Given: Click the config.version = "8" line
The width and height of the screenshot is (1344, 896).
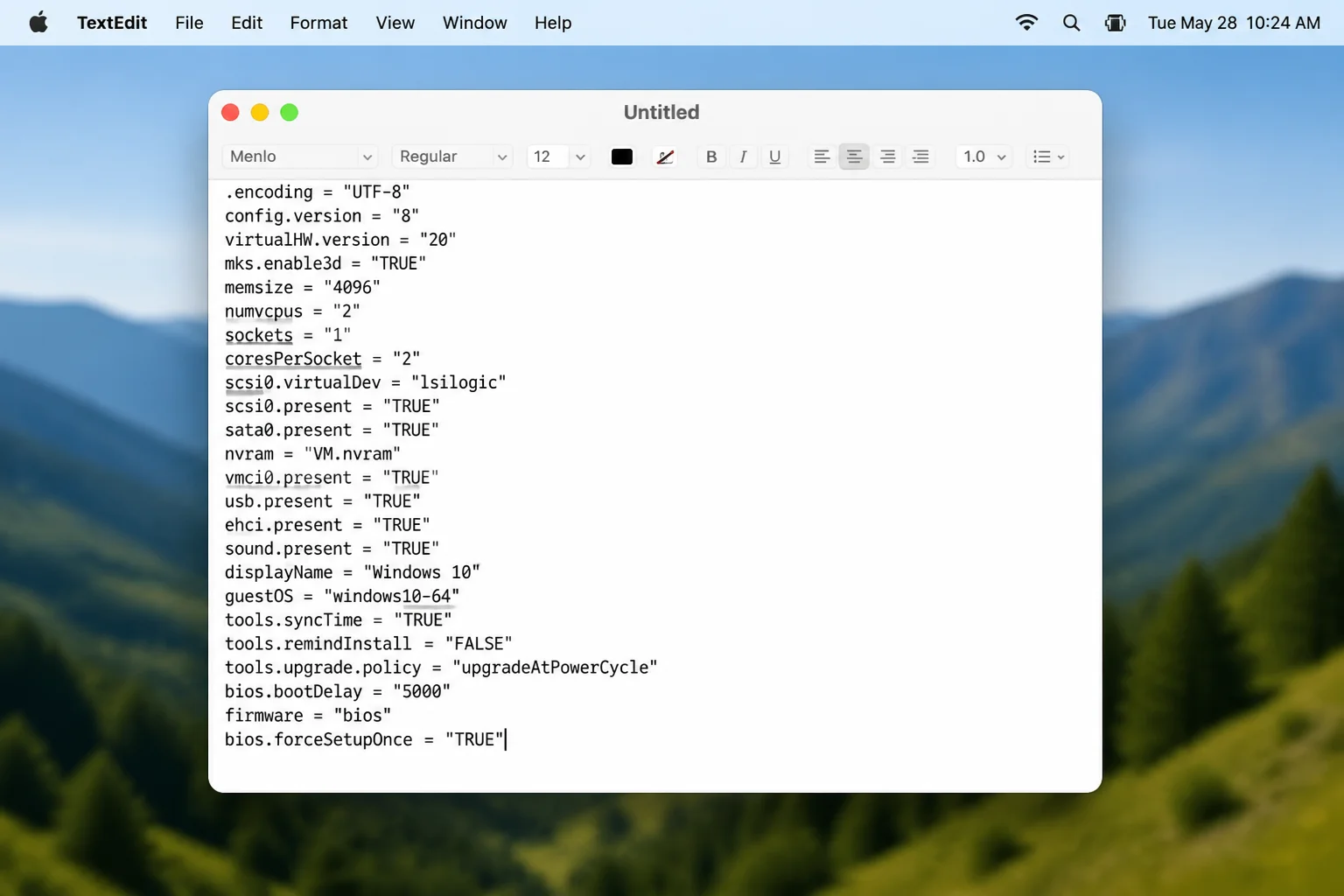Looking at the screenshot, I should coord(322,215).
